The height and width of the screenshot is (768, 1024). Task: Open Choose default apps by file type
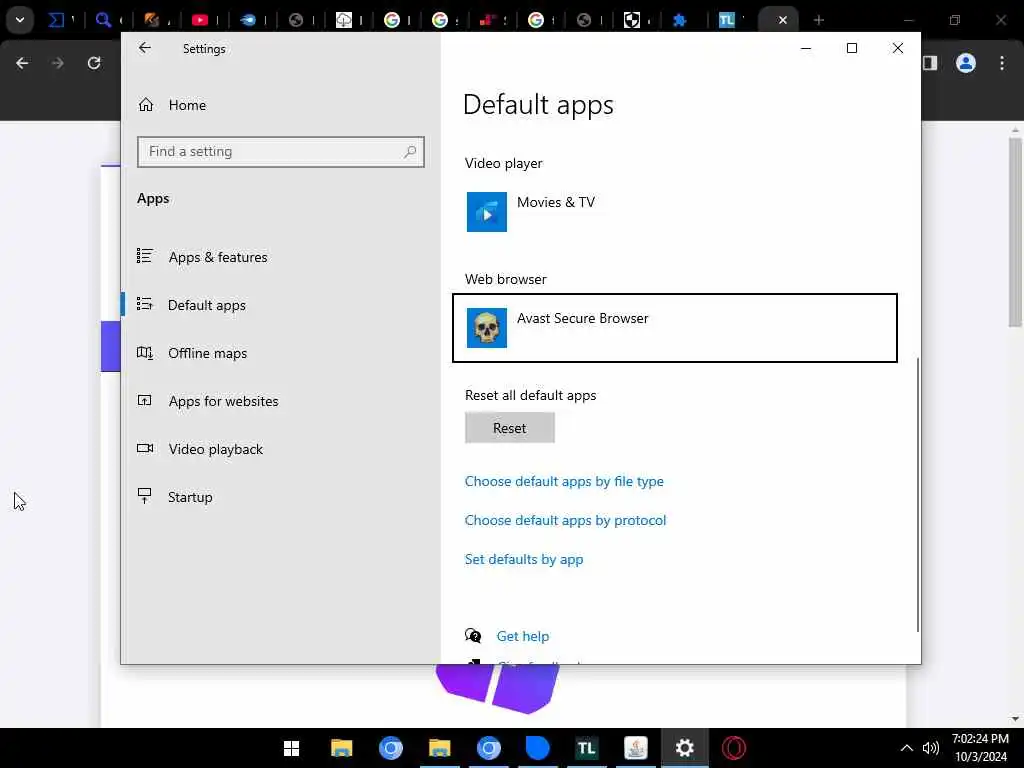point(564,481)
